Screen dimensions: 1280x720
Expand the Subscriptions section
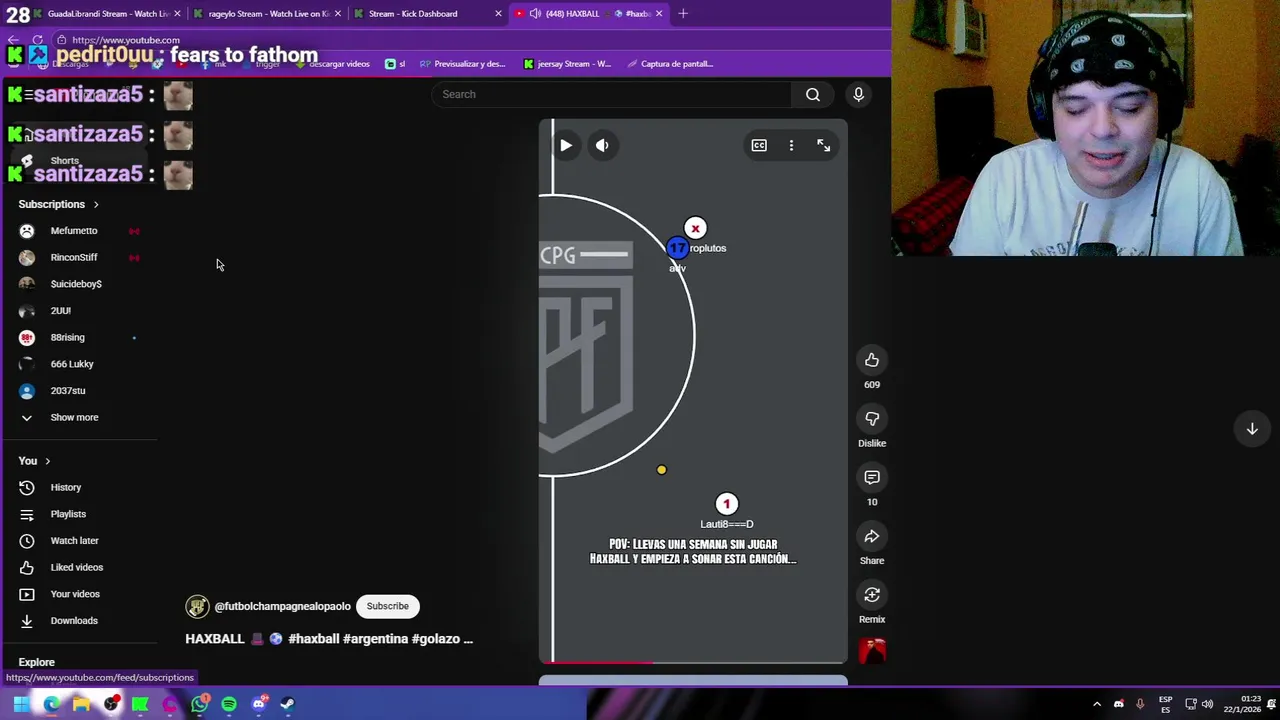click(58, 204)
